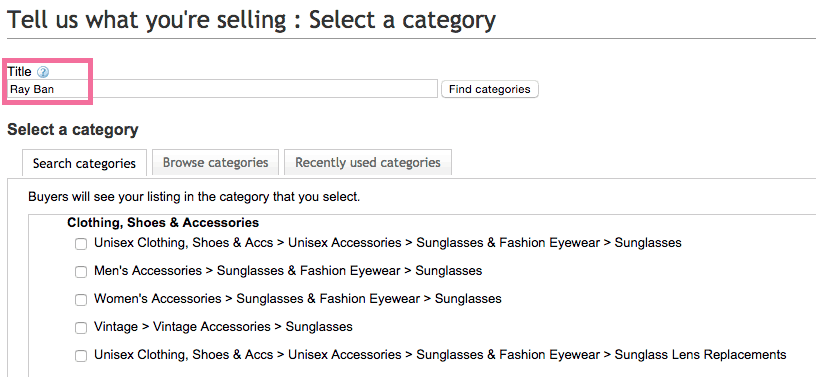Select the Search categories tab
Viewport: 816px width, 377px height.
pos(84,164)
